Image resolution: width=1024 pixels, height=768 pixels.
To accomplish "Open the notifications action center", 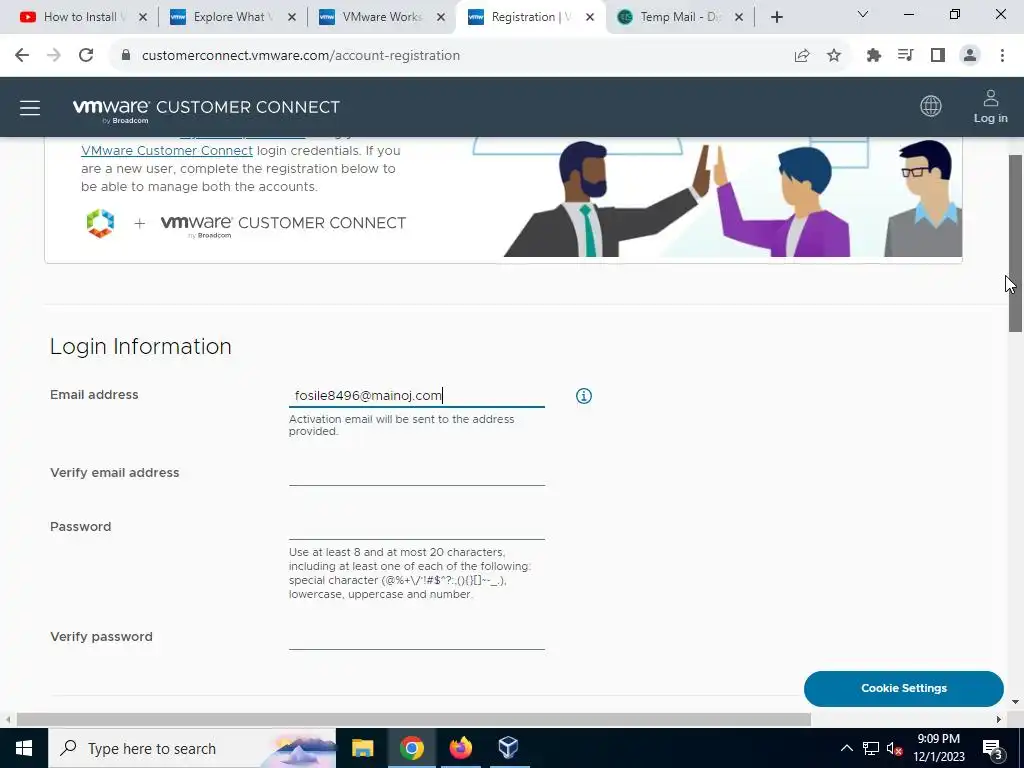I will pos(993,749).
